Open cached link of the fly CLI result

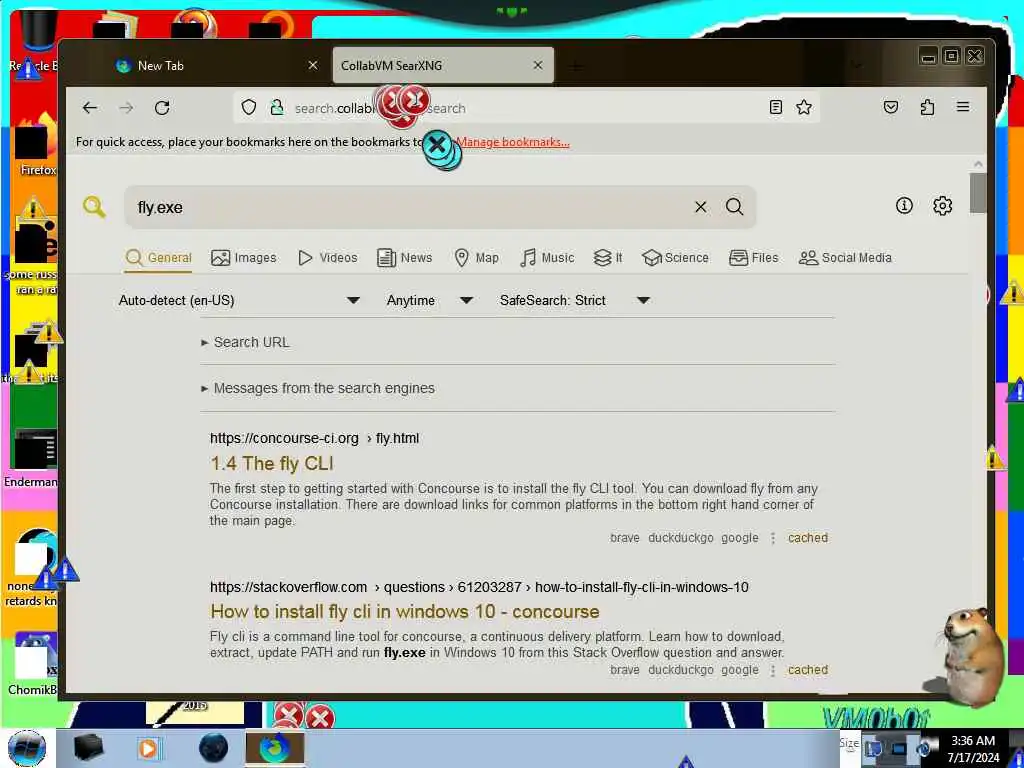pos(808,537)
